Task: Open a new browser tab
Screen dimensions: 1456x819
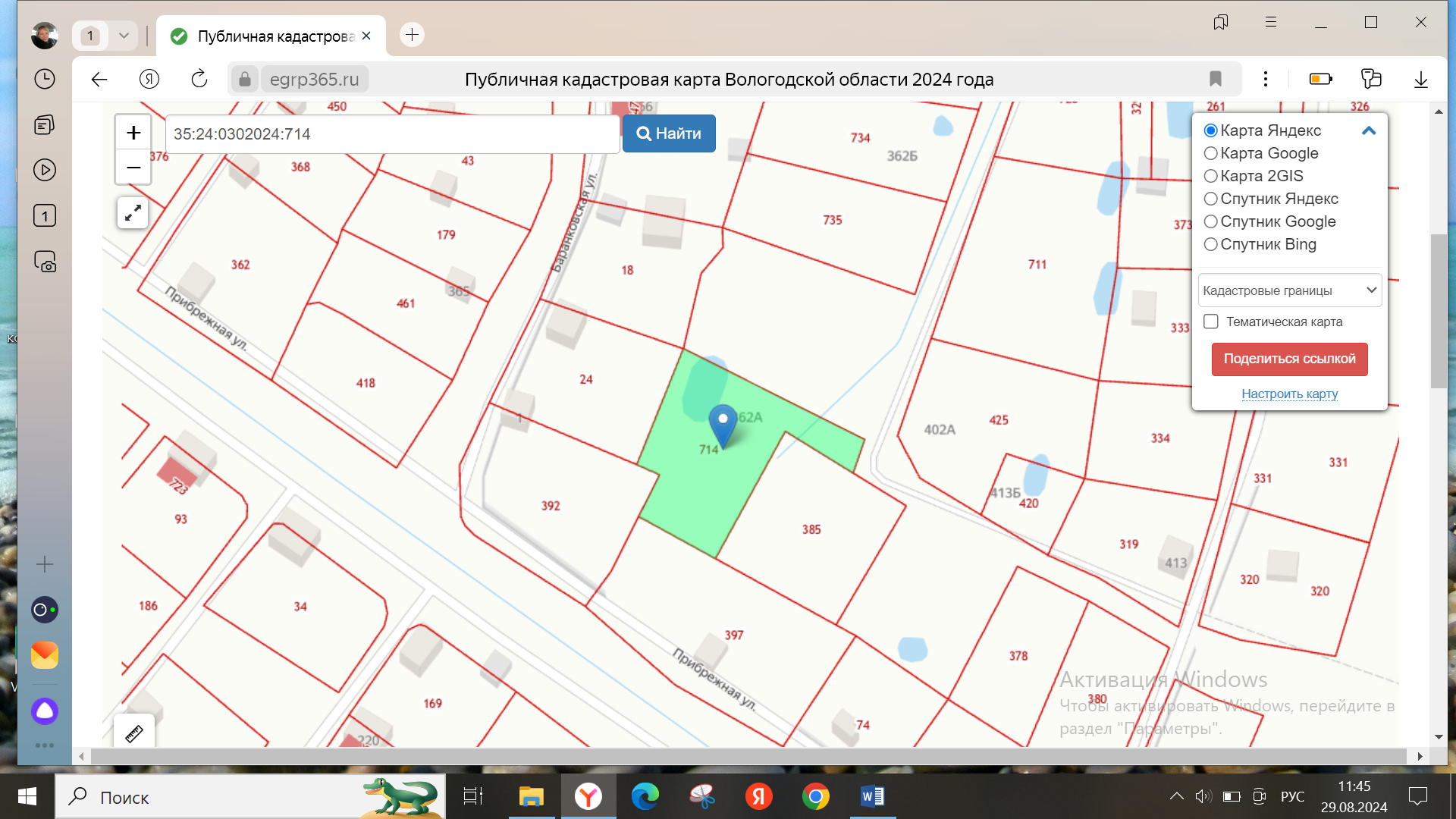Action: (x=412, y=35)
